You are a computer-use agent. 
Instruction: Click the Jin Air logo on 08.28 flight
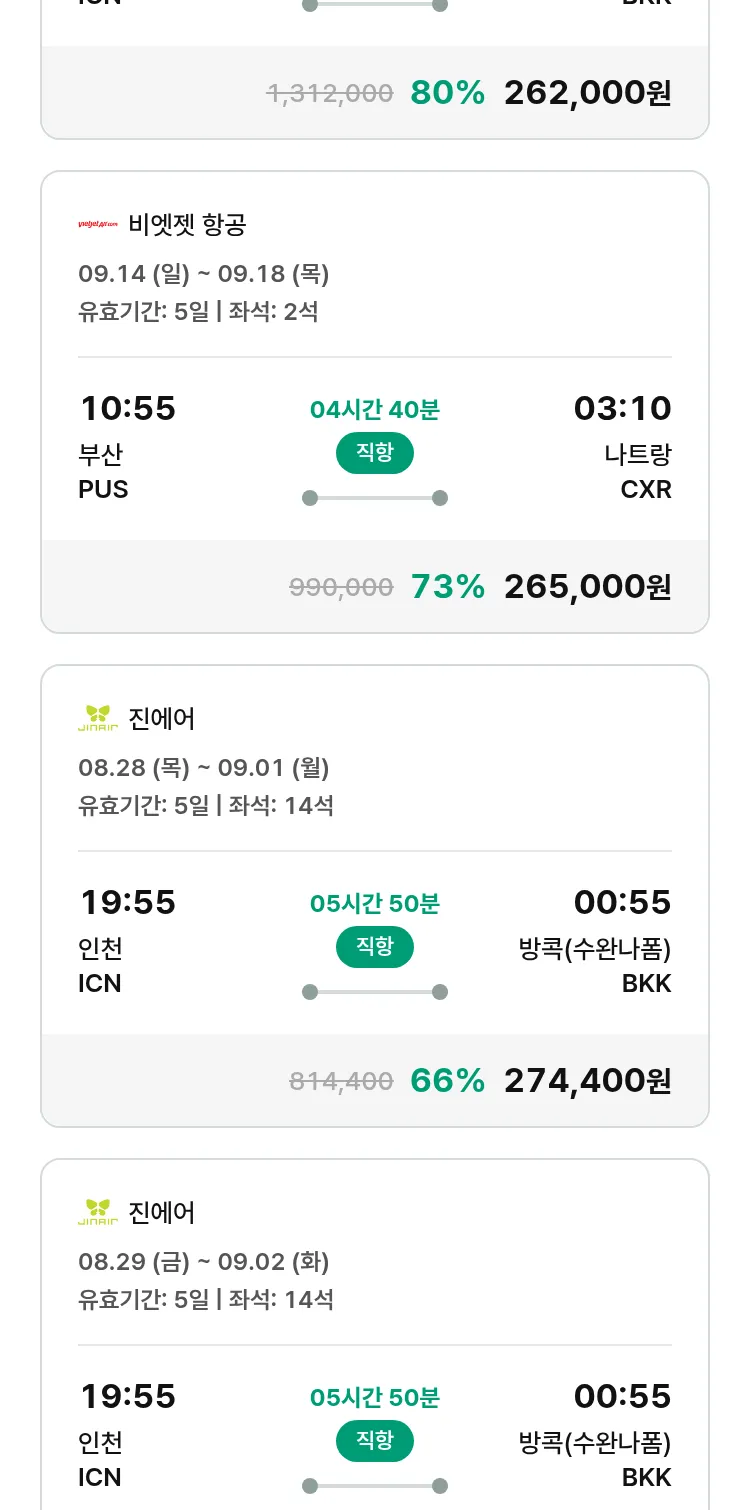(x=98, y=718)
